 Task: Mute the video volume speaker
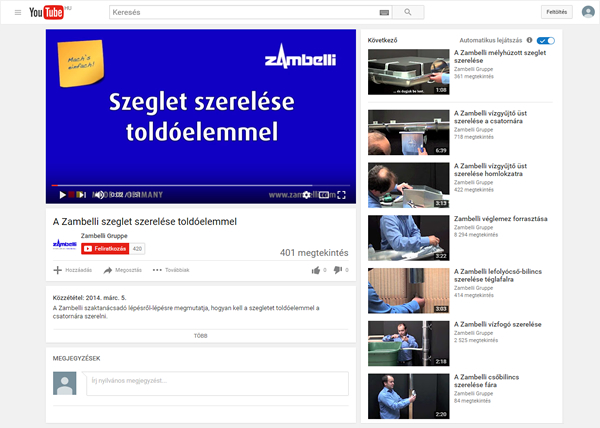99,195
